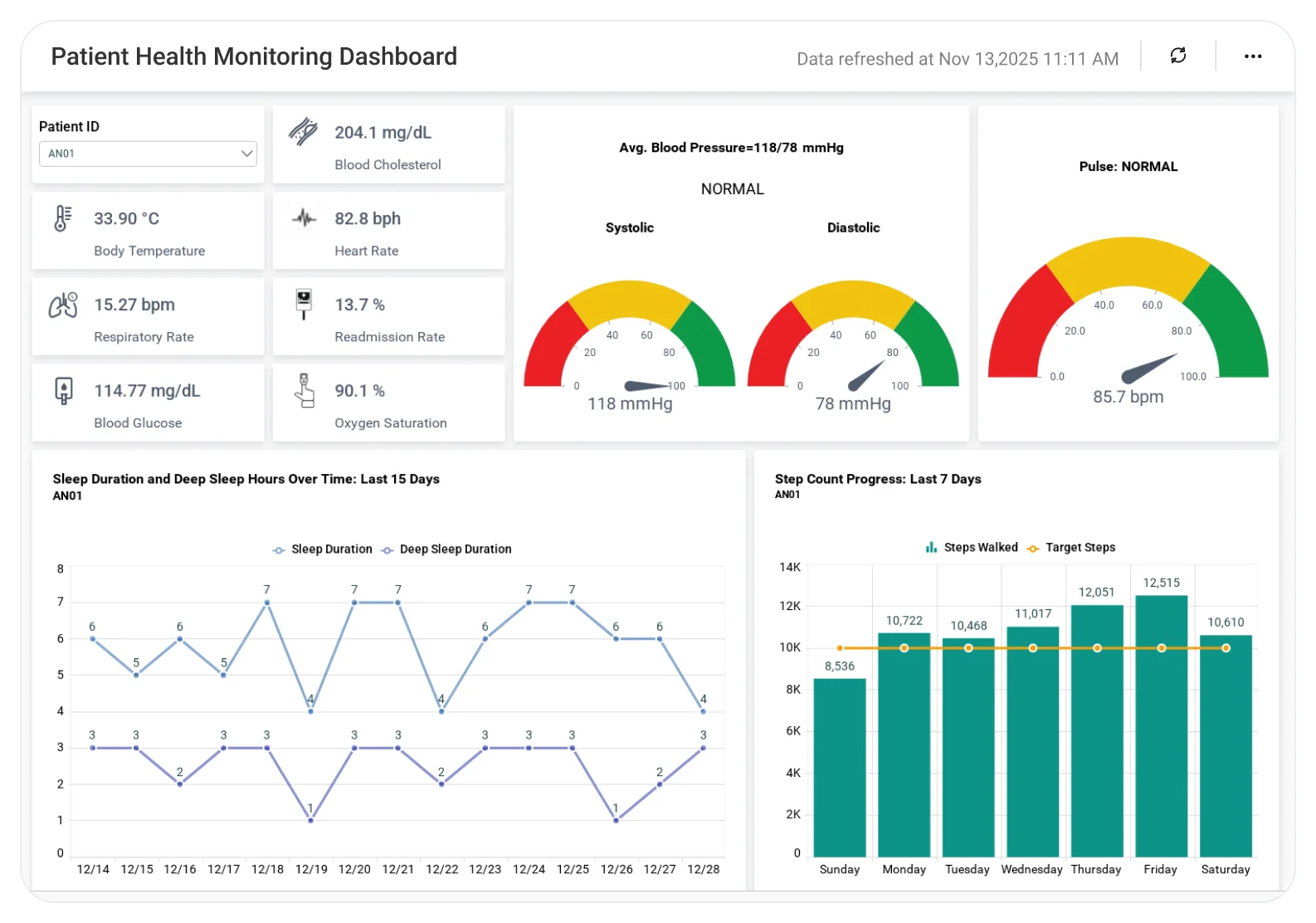The image size is (1316, 923).
Task: Toggle Sleep Duration series in legend
Action: pyautogui.click(x=323, y=549)
